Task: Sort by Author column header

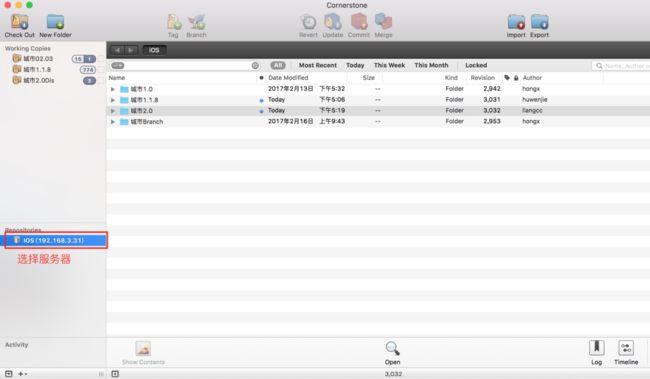Action: point(532,78)
